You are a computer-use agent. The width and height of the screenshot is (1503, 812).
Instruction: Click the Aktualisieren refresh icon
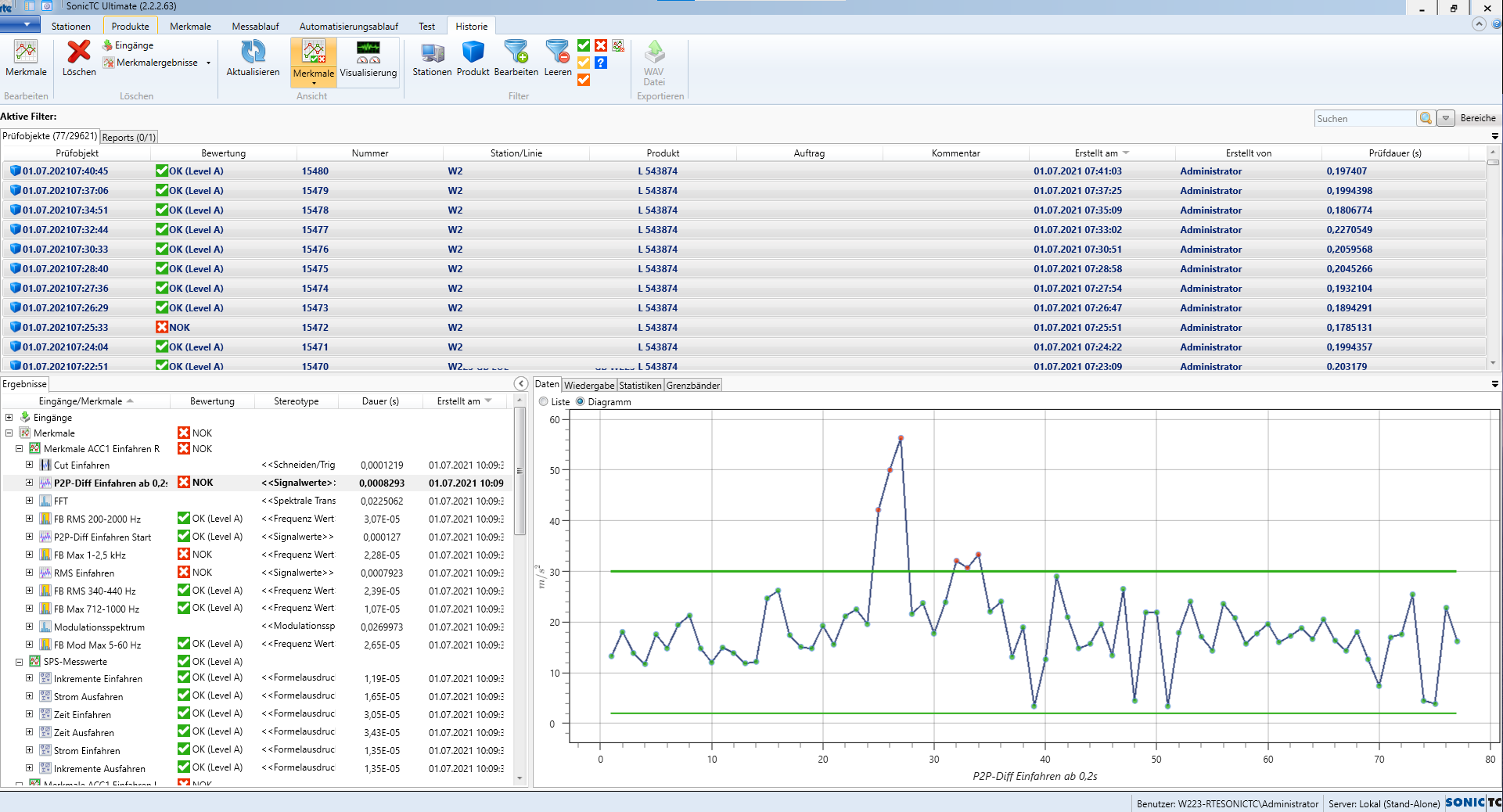point(252,55)
